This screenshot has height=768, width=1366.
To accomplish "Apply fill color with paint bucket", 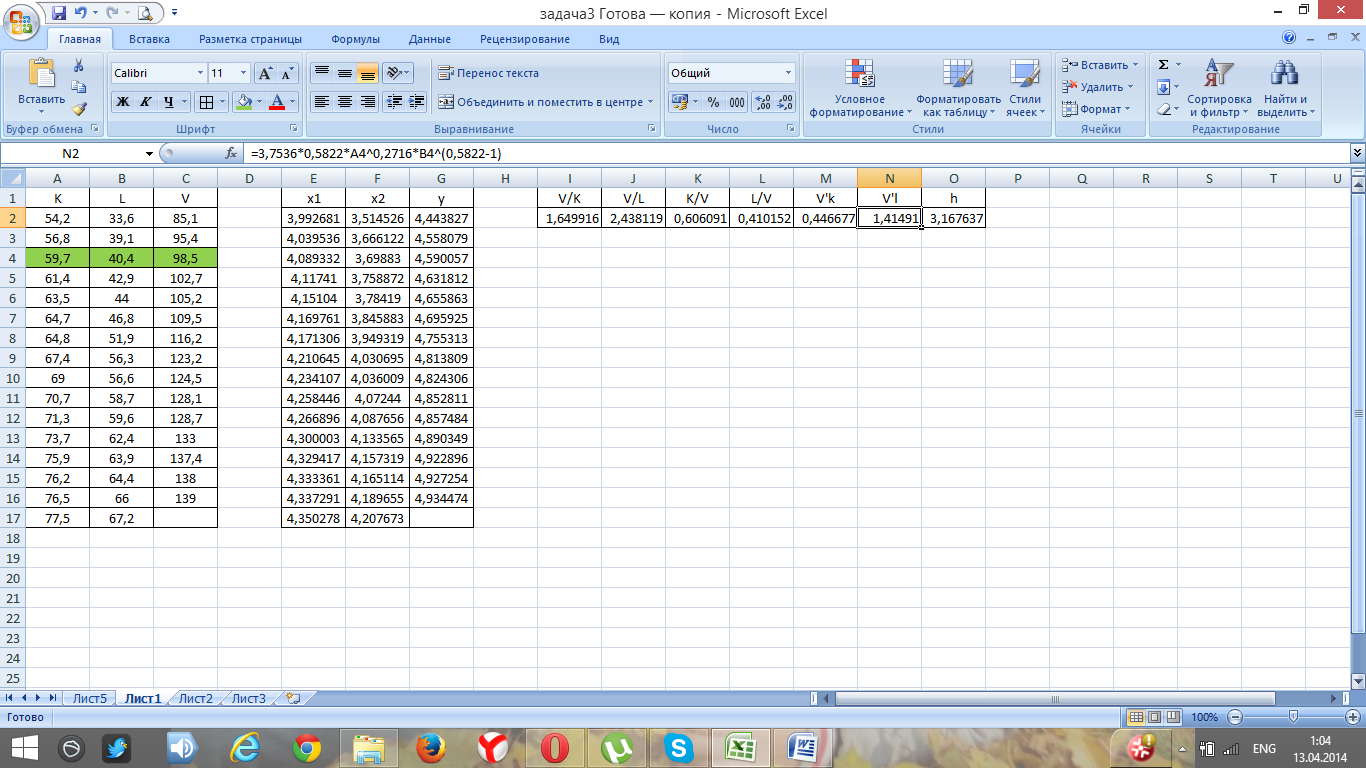I will pos(242,102).
